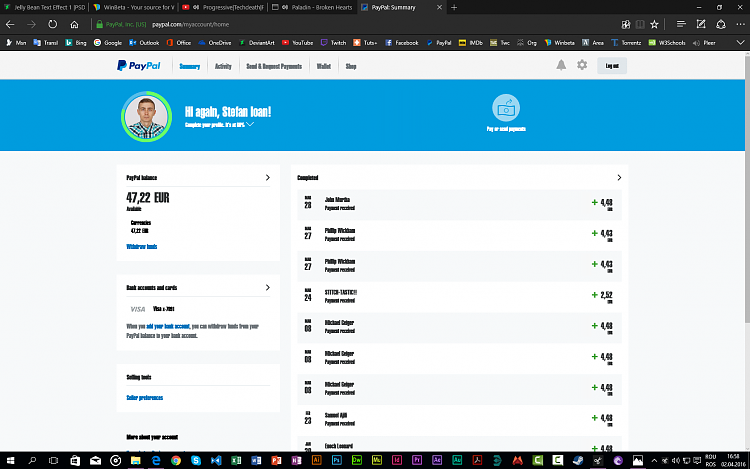Close the PayPal Summary browser tab
Viewport: 750px width, 469px height.
439,7
